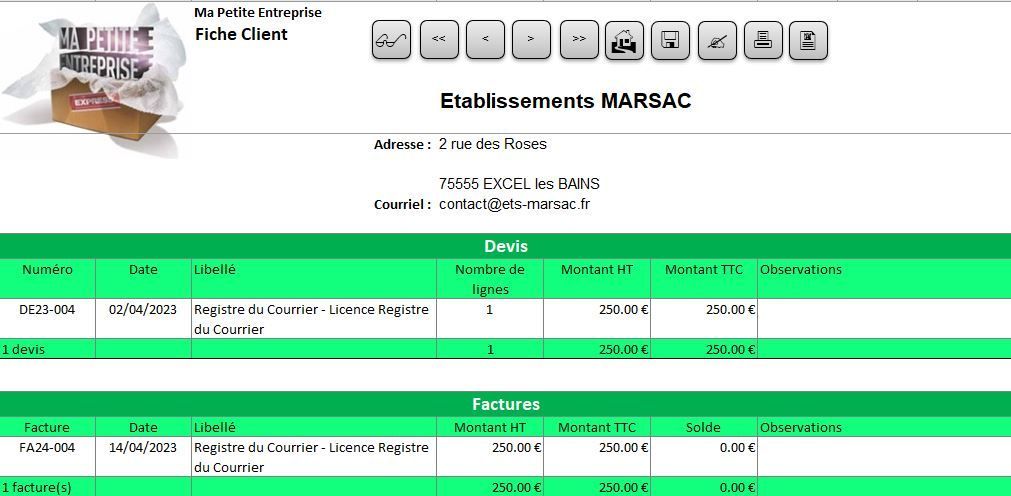Viewport: 1011px width, 496px height.
Task: Select invoice date 14/04/2023
Action: (142, 448)
